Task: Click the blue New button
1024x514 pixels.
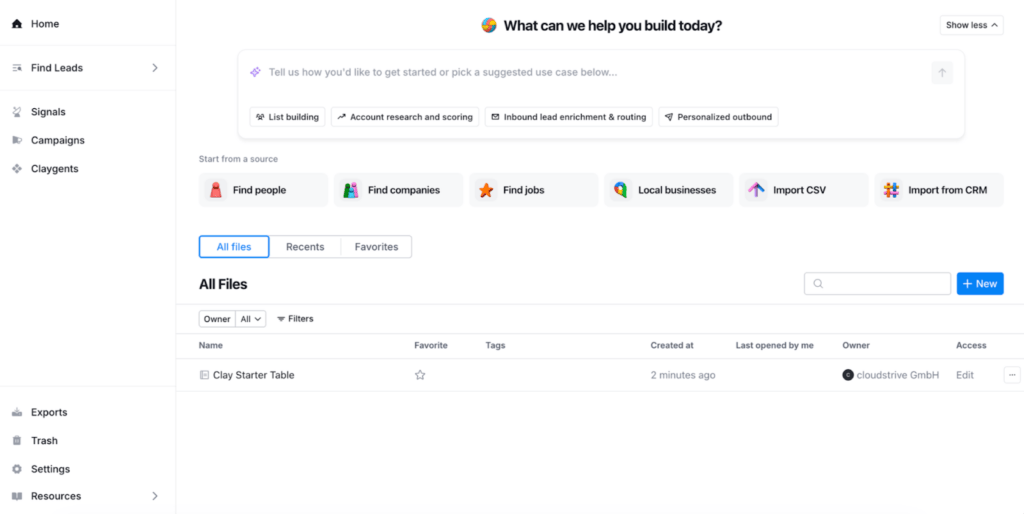Action: [979, 284]
